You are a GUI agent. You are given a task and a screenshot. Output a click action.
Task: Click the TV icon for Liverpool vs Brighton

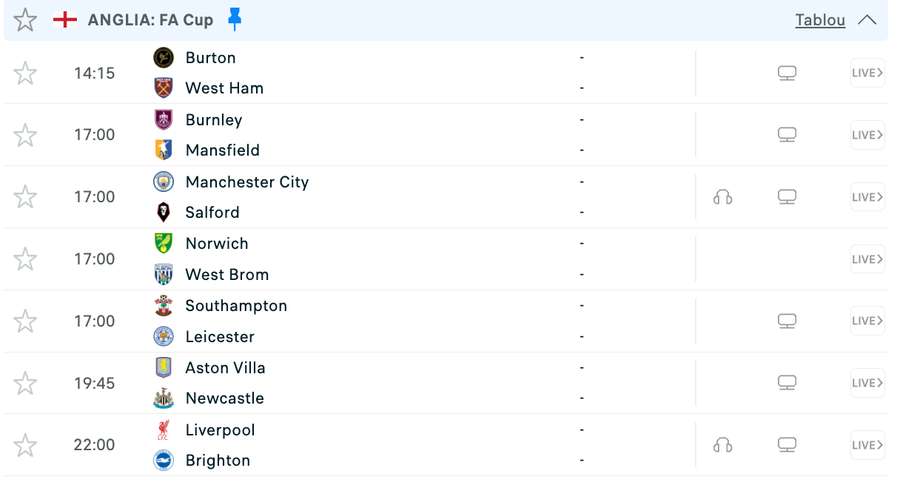click(x=787, y=445)
